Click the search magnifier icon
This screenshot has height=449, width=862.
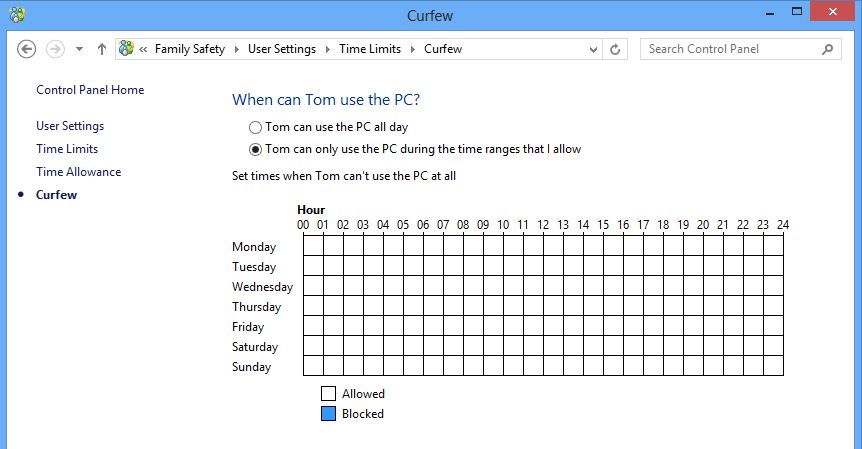[x=827, y=49]
